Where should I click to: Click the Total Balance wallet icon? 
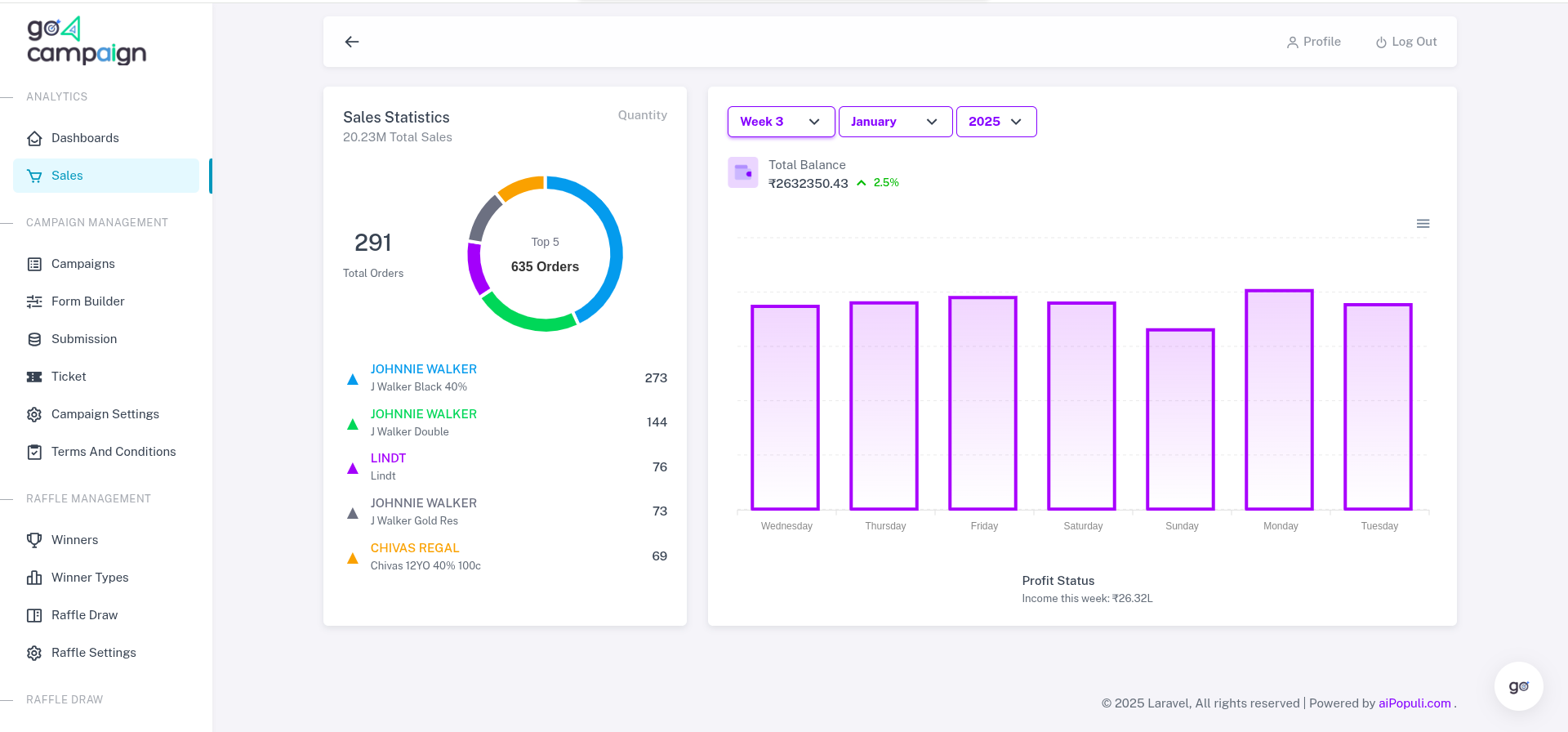743,172
